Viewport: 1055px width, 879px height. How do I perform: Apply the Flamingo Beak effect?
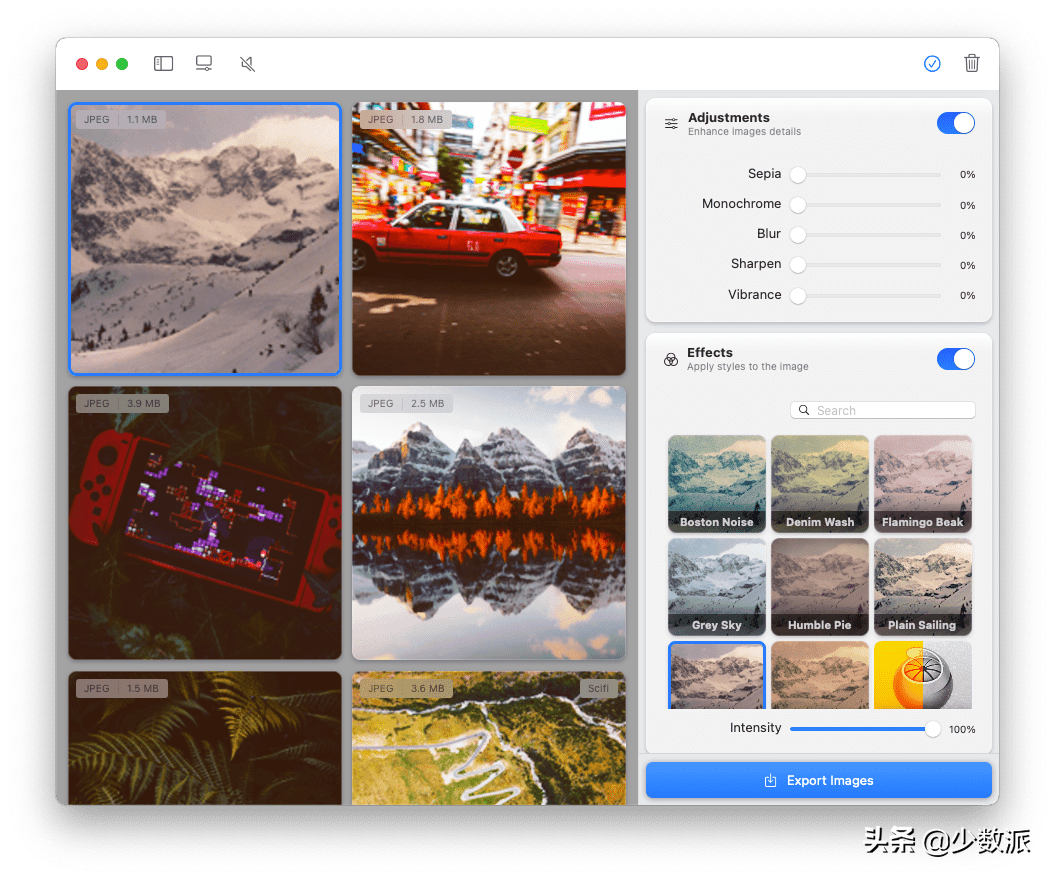tap(922, 484)
